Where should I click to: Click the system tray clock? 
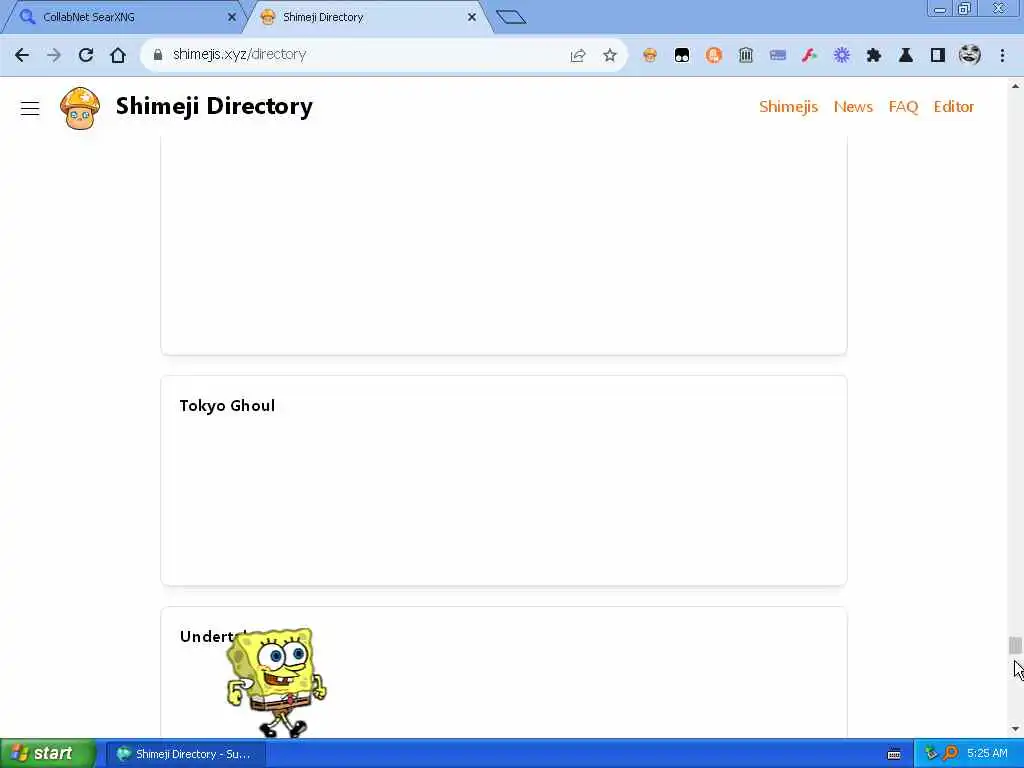[x=987, y=754]
